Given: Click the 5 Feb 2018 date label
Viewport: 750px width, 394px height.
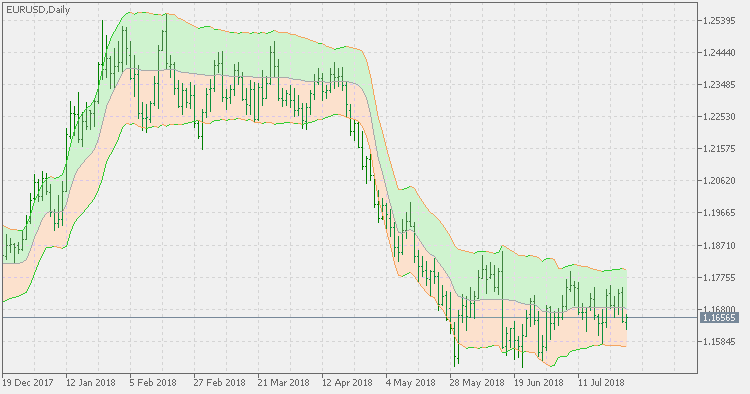Looking at the screenshot, I should (153, 383).
